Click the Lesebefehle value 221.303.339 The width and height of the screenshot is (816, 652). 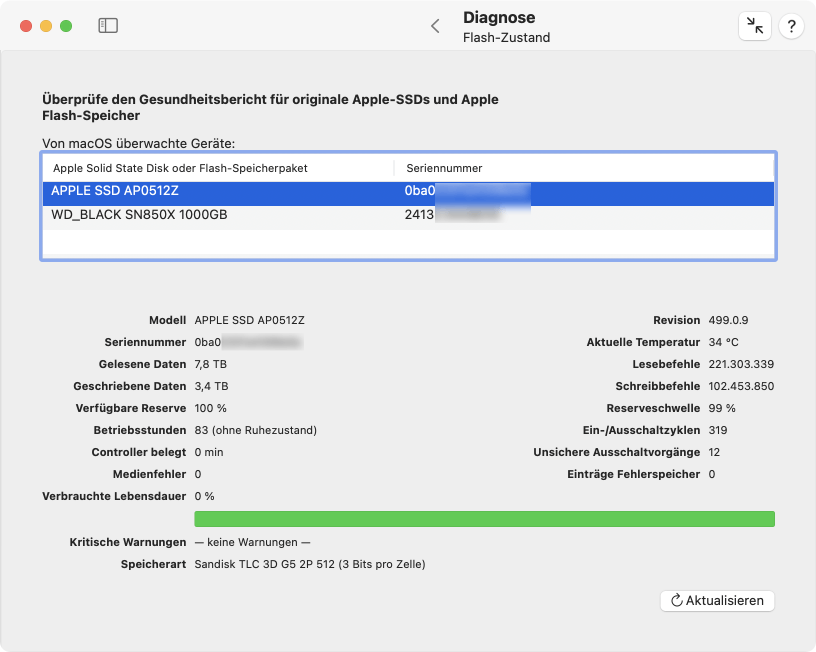click(741, 364)
